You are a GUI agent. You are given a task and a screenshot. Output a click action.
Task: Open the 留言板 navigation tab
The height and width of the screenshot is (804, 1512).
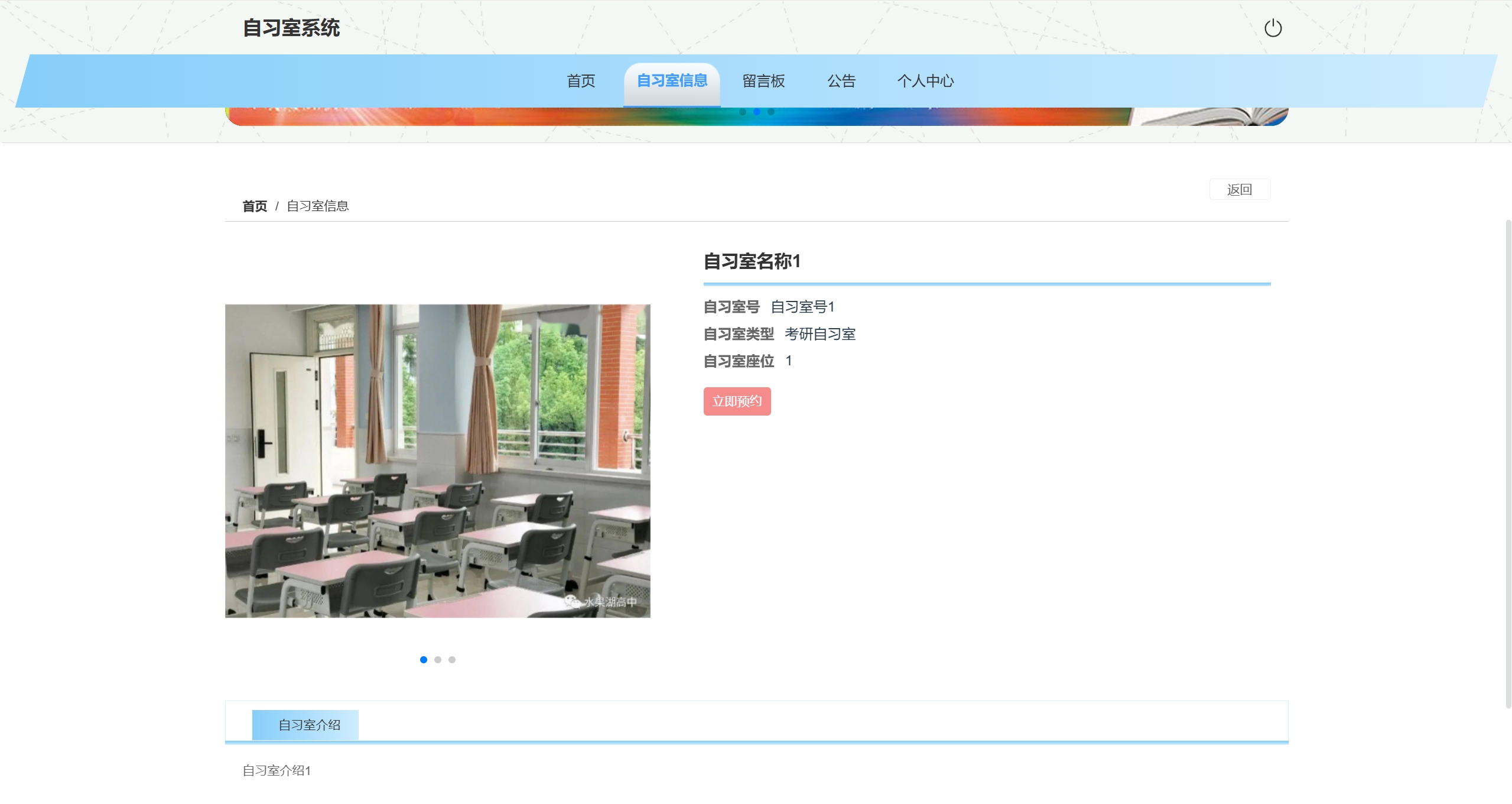[763, 81]
